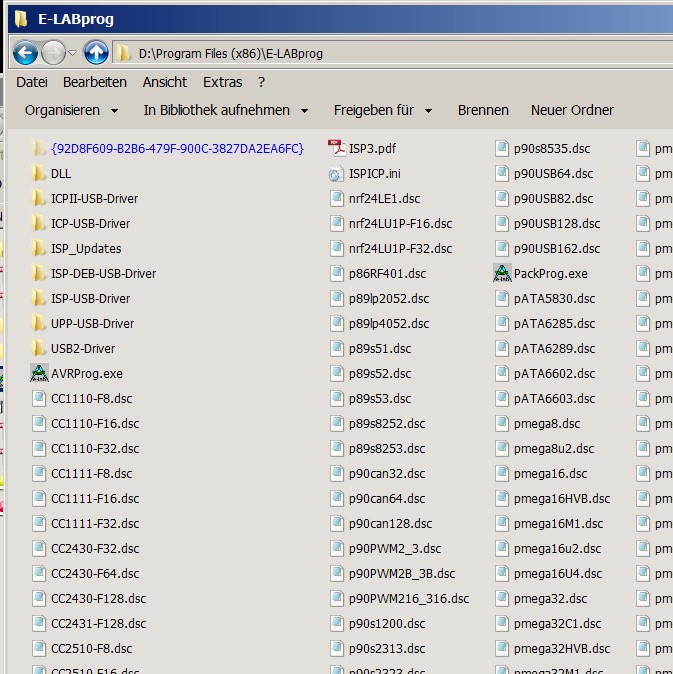Select the ISP3.pdf PDF icon
The width and height of the screenshot is (673, 674).
tap(336, 149)
